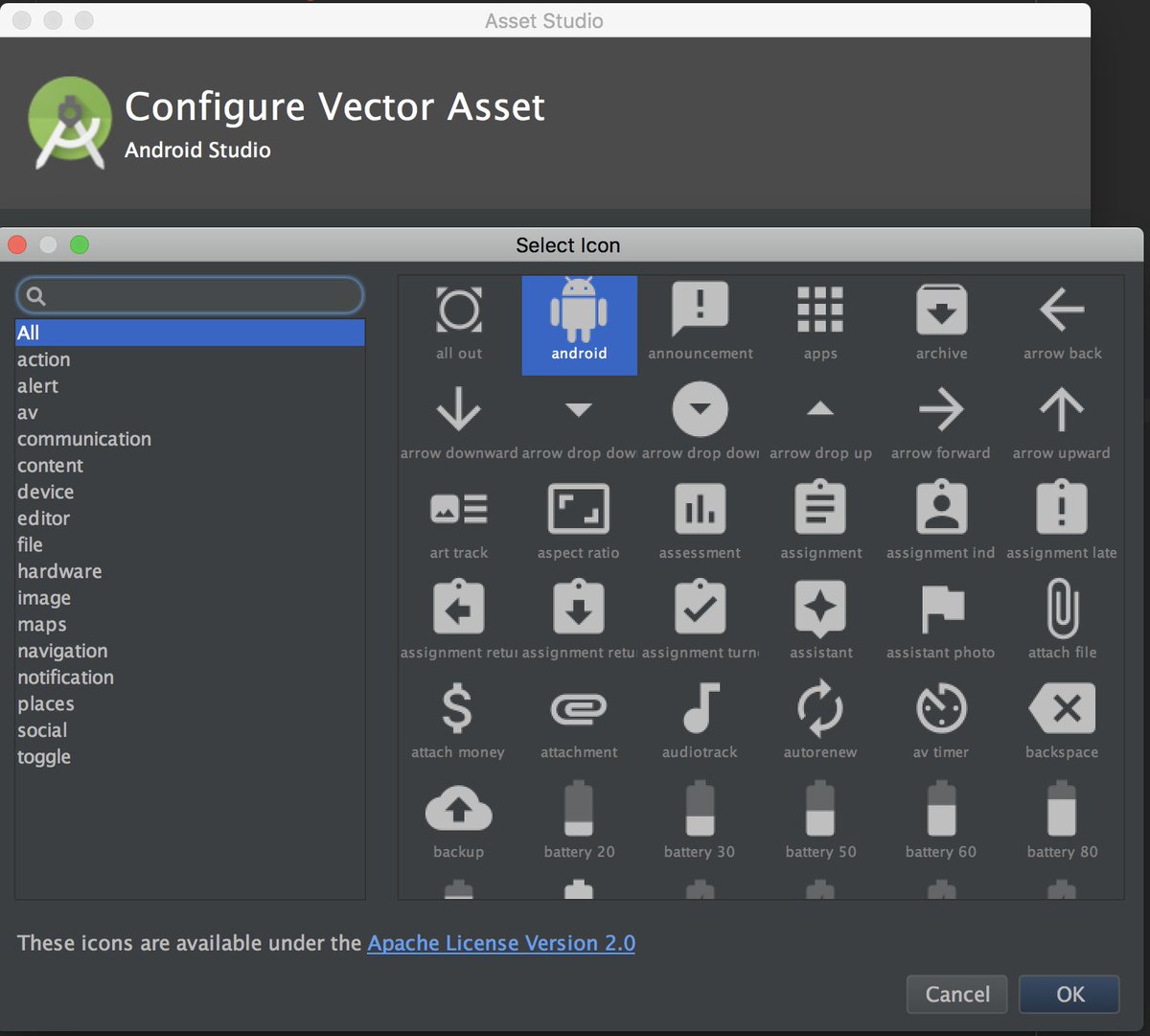Select the circled arrow drop down icon
This screenshot has height=1036, width=1150.
tap(701, 409)
